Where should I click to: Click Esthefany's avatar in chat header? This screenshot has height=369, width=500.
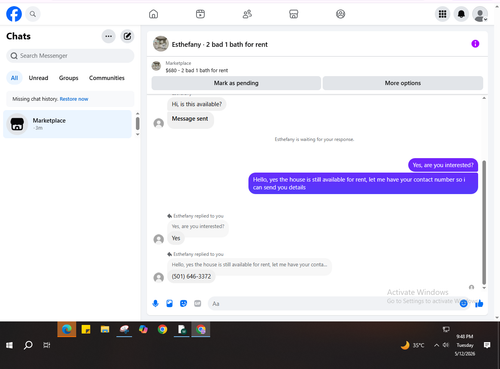coord(161,44)
